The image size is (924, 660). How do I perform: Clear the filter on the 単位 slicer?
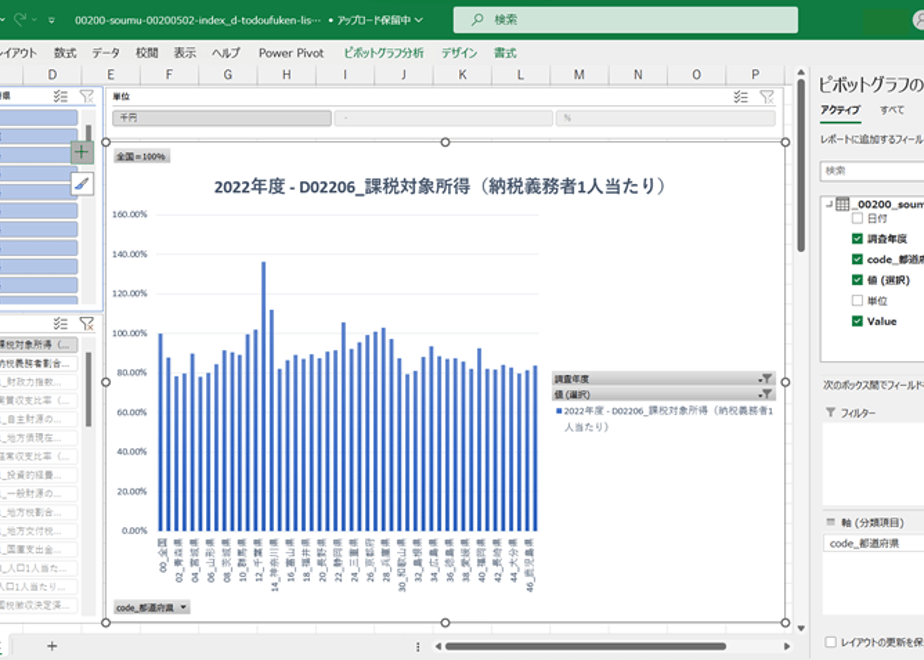tap(767, 97)
